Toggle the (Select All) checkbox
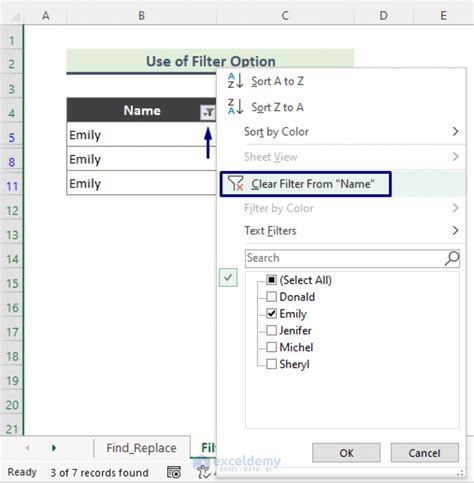 tap(271, 280)
